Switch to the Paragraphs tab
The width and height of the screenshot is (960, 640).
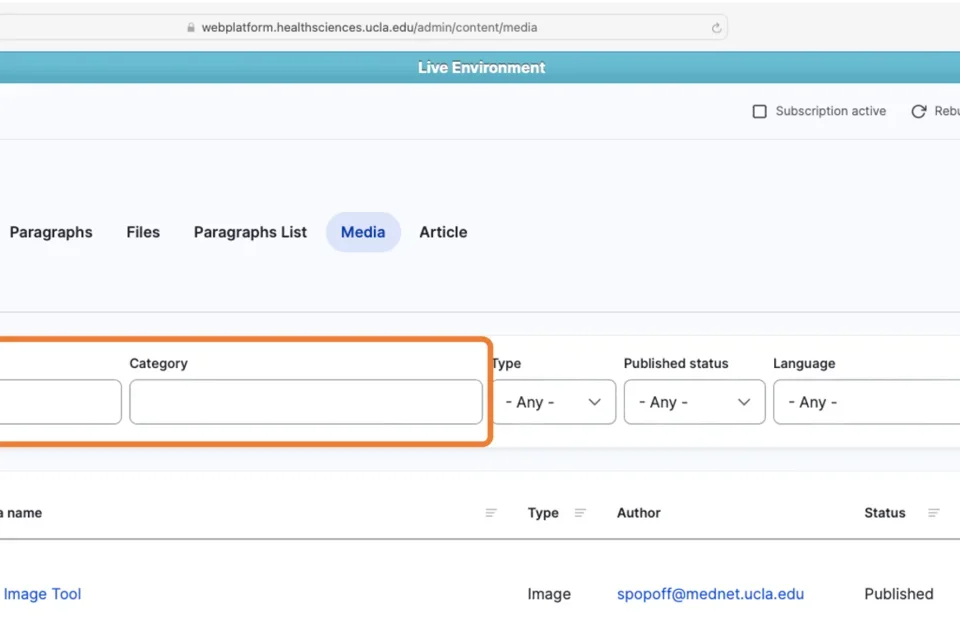[x=51, y=232]
